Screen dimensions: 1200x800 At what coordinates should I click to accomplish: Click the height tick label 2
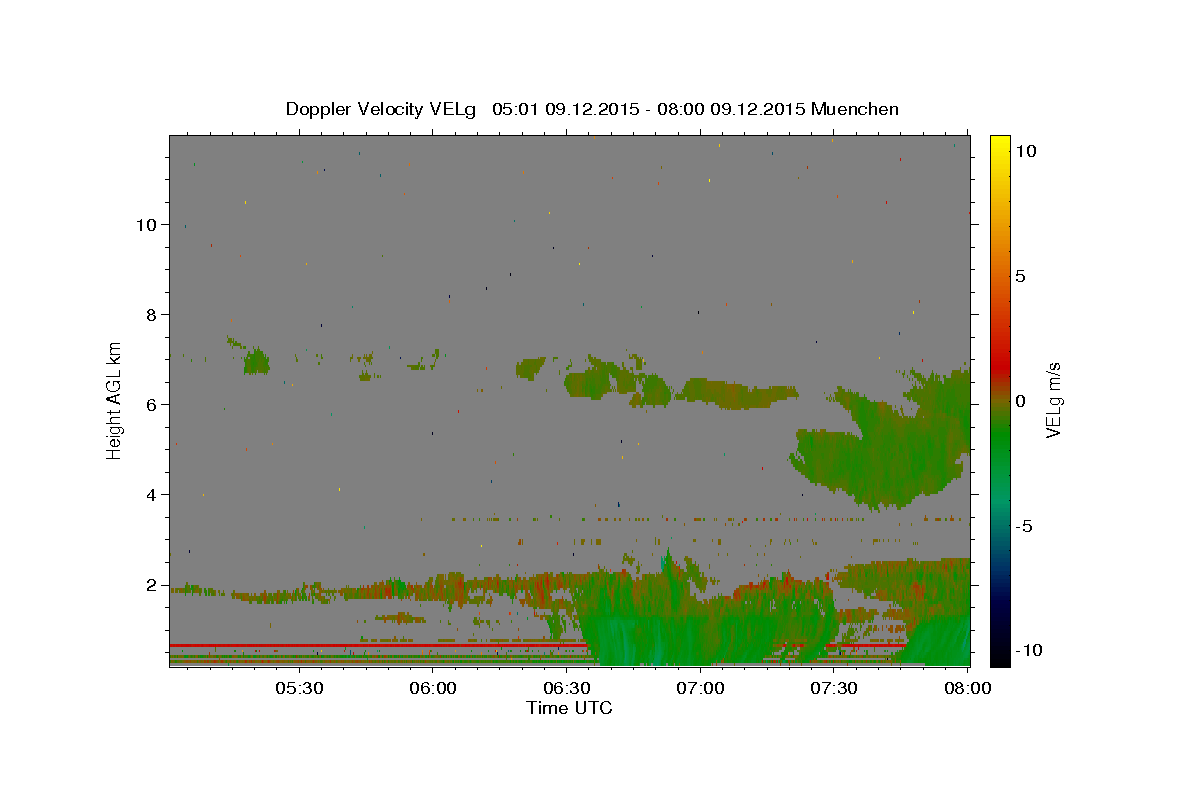[152, 585]
